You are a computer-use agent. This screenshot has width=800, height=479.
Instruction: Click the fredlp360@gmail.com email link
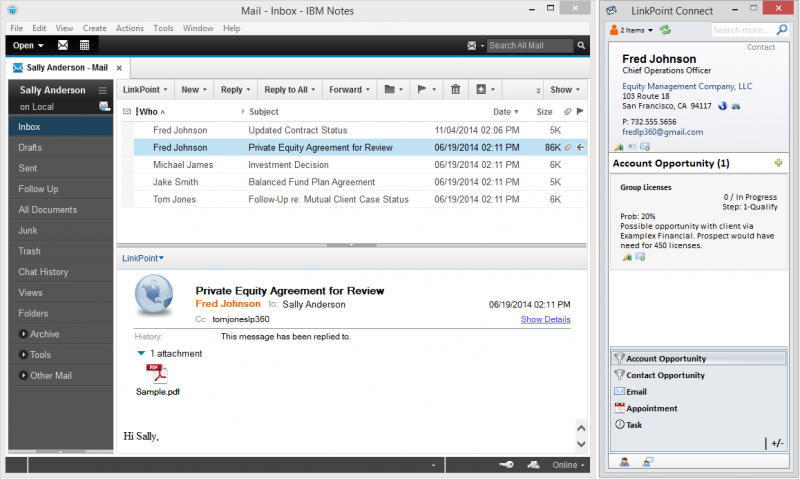(662, 132)
